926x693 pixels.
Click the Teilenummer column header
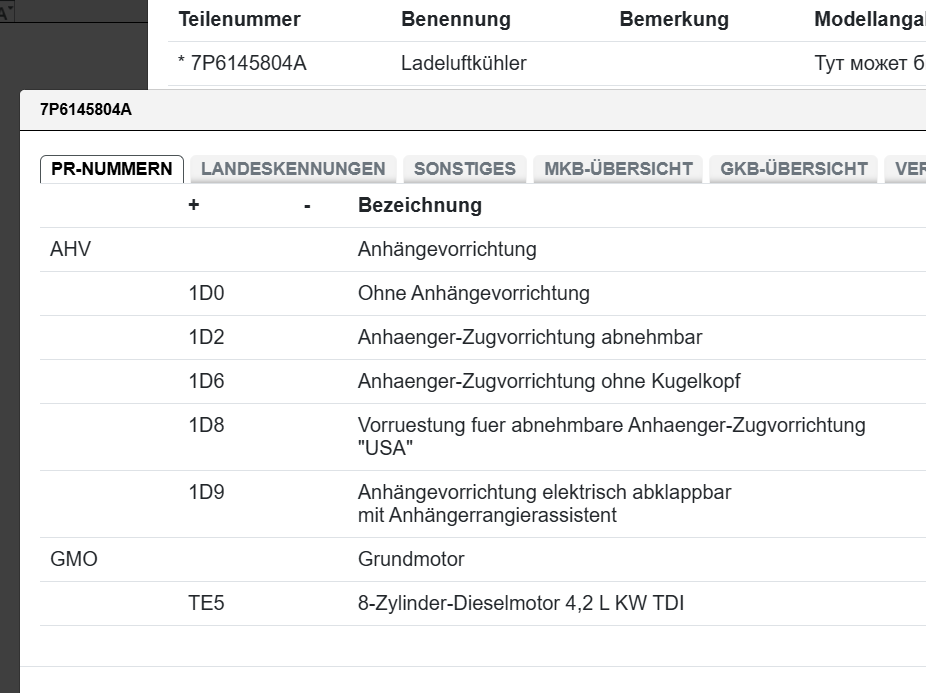coord(239,20)
